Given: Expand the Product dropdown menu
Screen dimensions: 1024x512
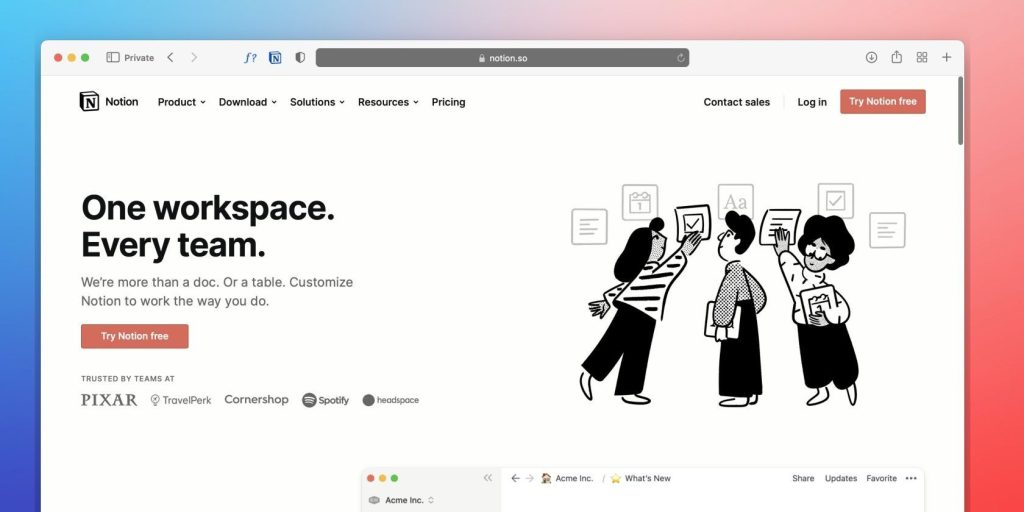Looking at the screenshot, I should pos(182,102).
